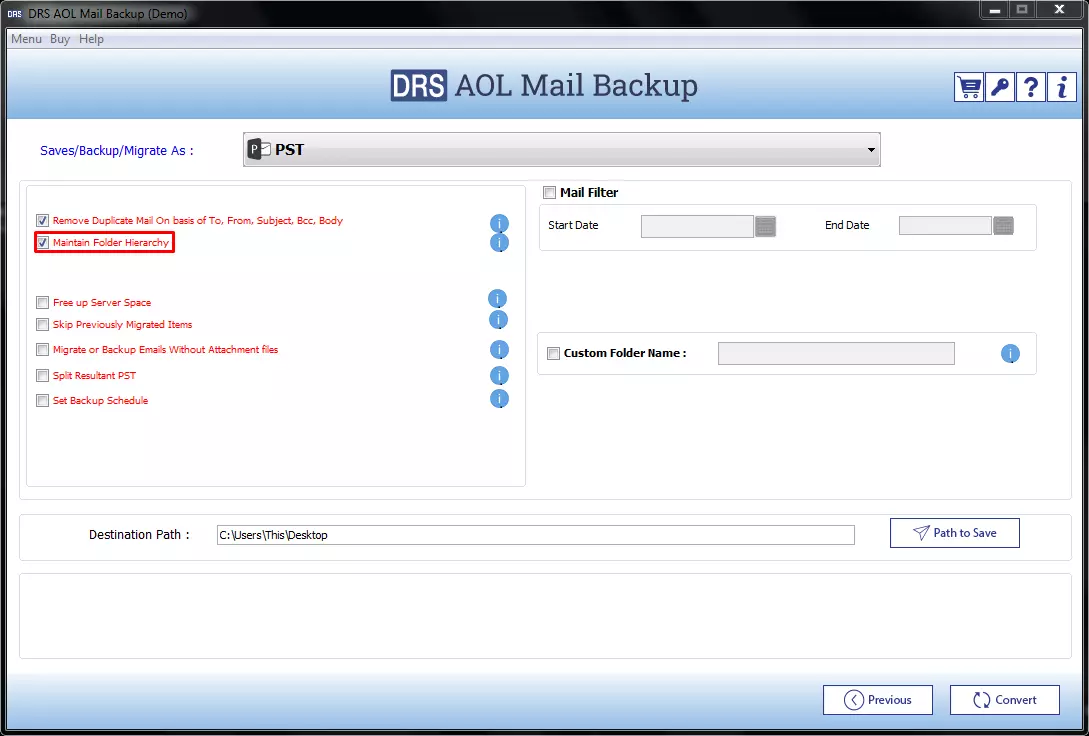
Task: Enable Split Resultant PST option
Action: click(x=43, y=376)
